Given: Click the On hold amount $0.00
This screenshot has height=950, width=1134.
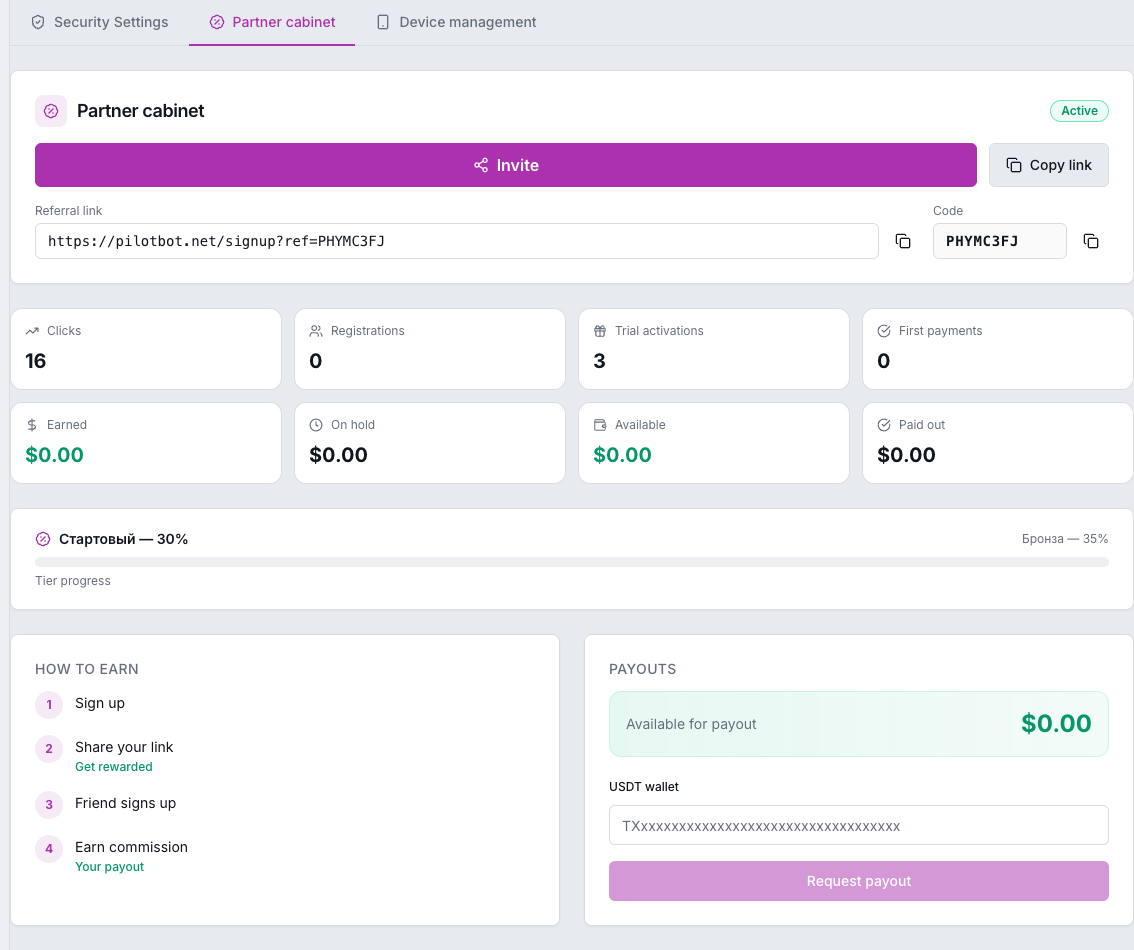Looking at the screenshot, I should click(338, 455).
